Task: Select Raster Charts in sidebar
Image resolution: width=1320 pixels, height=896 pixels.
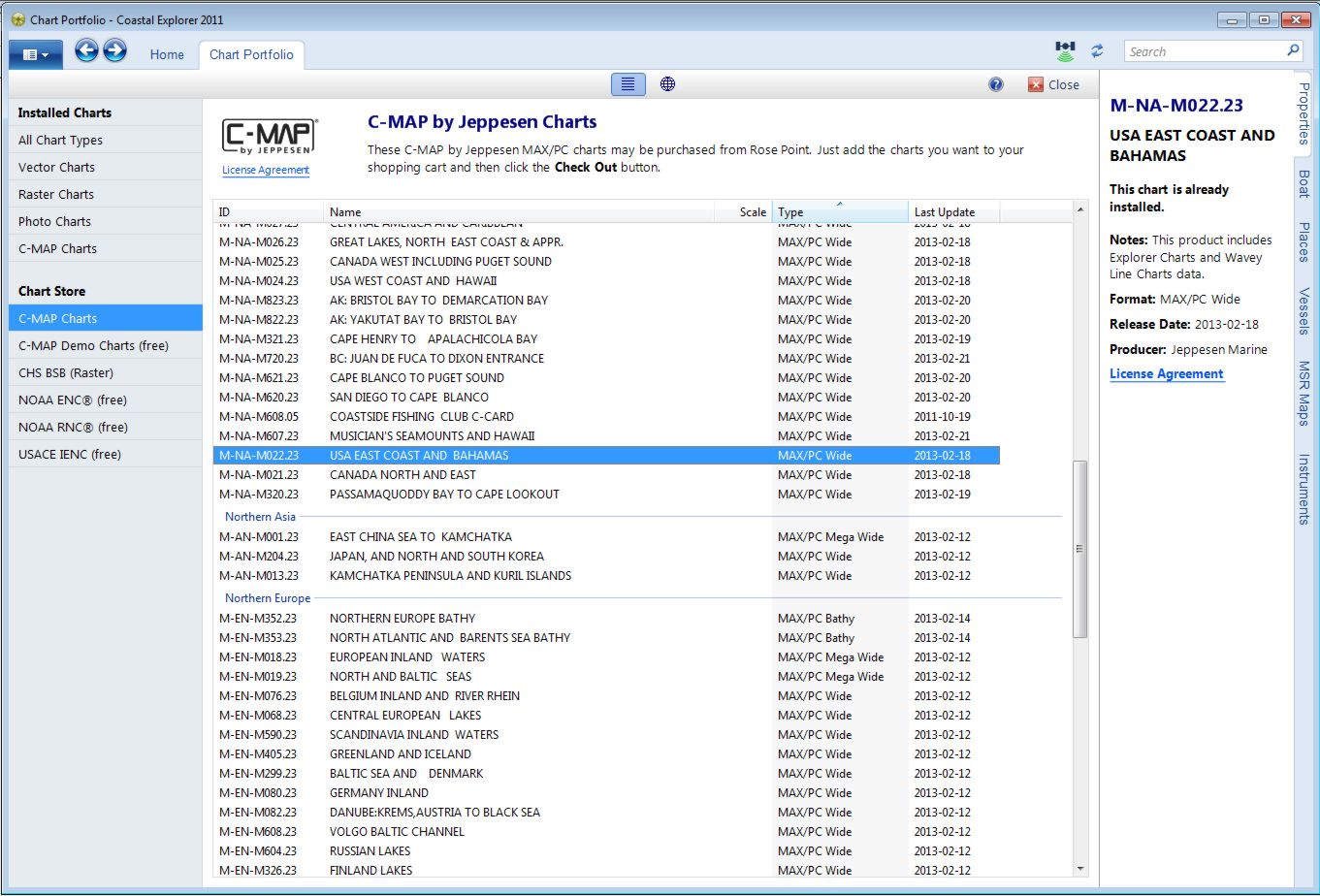Action: (x=106, y=194)
